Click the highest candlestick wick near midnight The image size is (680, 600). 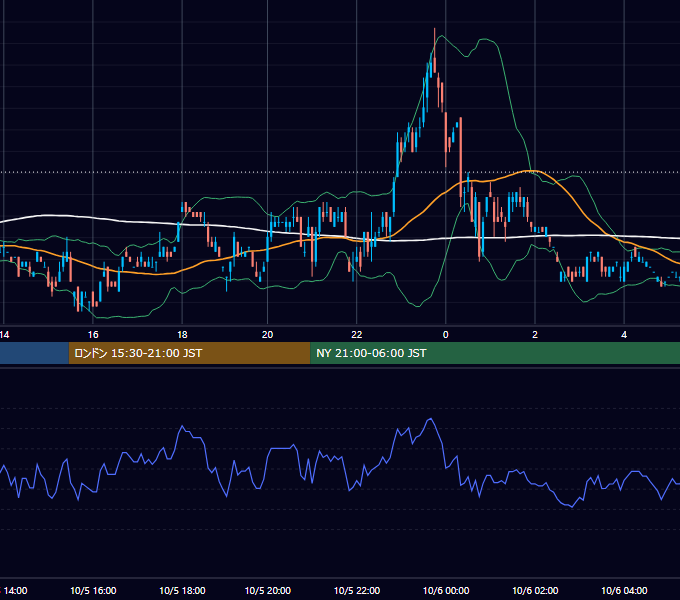coord(435,43)
